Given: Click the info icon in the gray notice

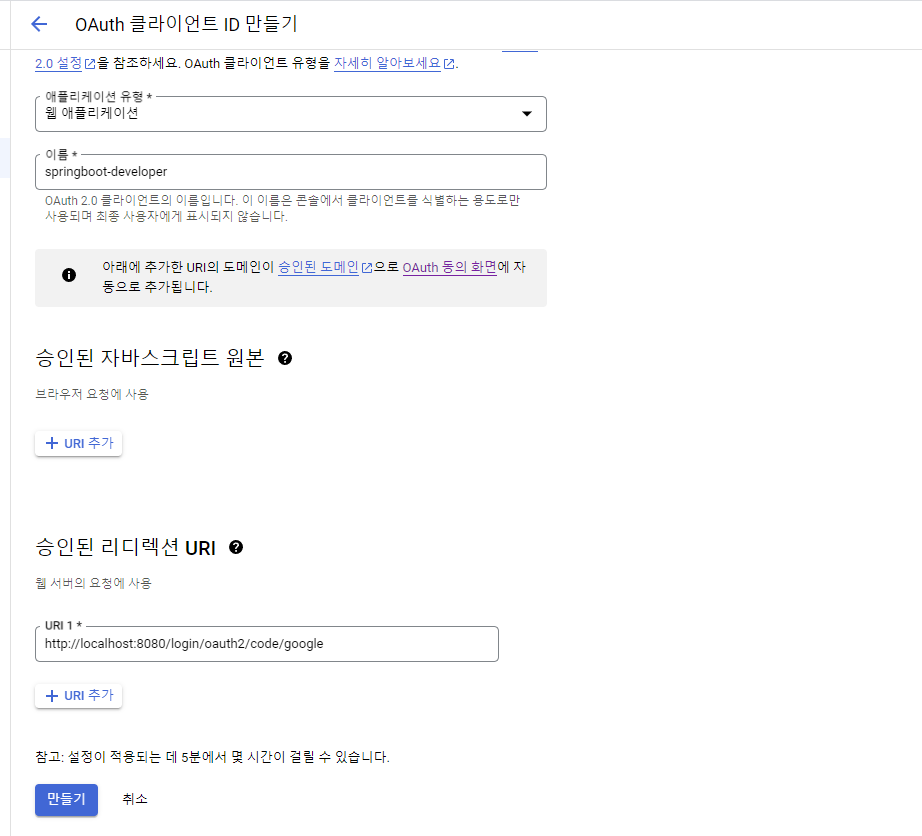Looking at the screenshot, I should click(69, 275).
